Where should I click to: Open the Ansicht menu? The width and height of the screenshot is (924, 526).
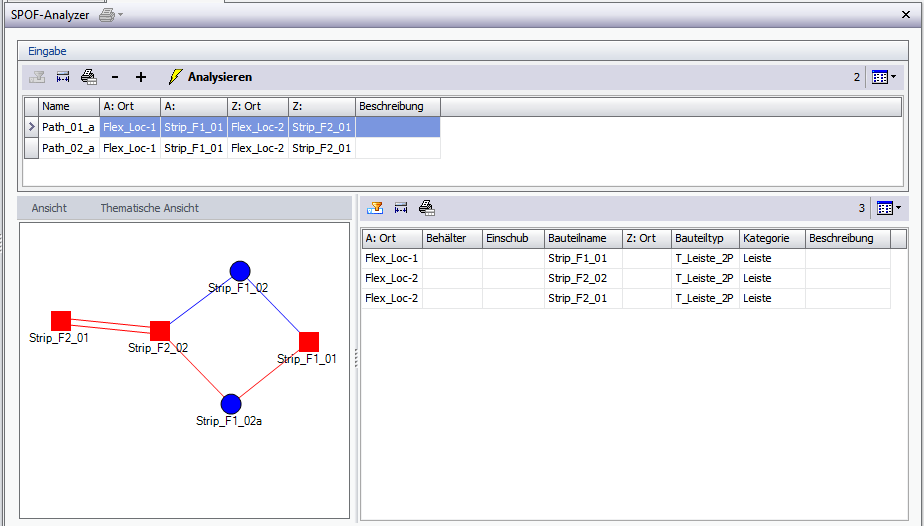[x=49, y=208]
